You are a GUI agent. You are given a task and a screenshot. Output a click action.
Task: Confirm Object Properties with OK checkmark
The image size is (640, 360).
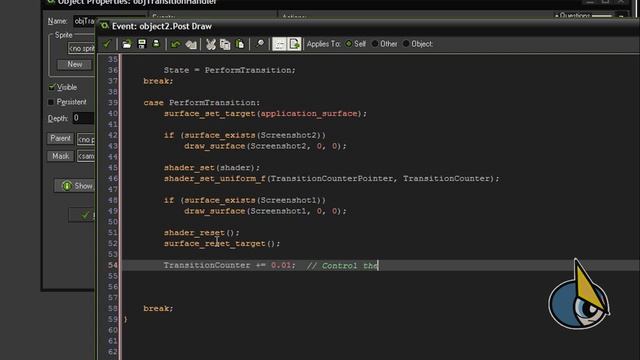coord(82,215)
